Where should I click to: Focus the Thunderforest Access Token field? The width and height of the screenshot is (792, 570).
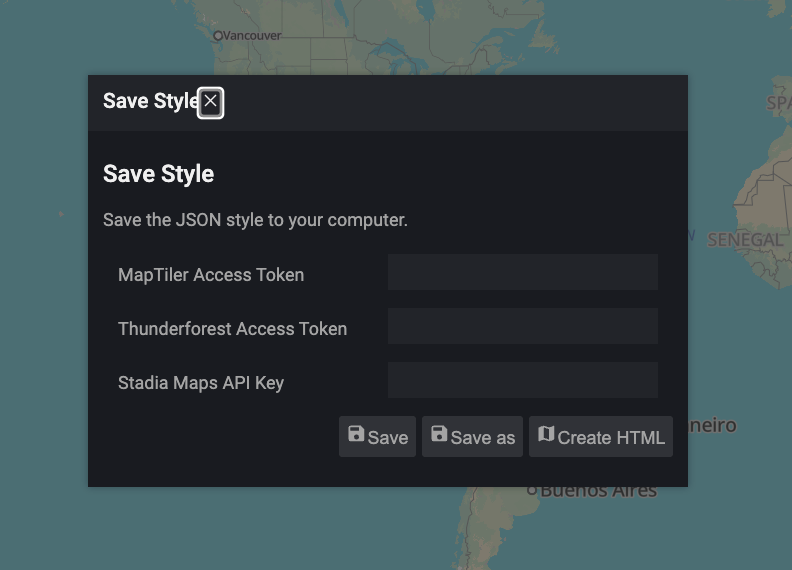click(x=522, y=327)
